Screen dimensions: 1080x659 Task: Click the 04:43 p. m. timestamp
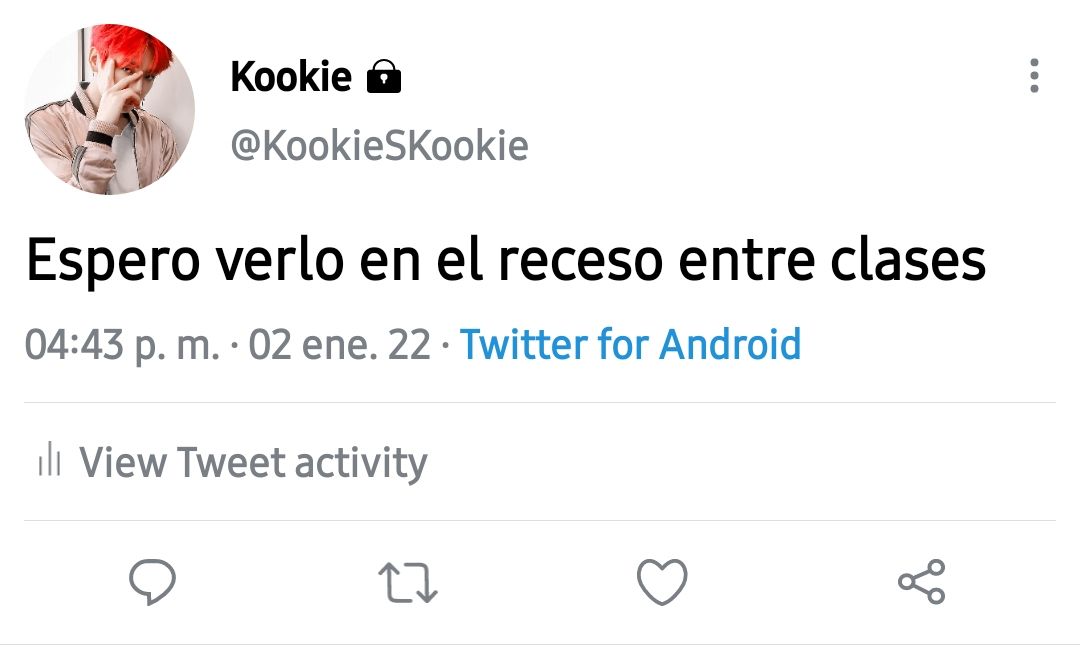tap(122, 345)
